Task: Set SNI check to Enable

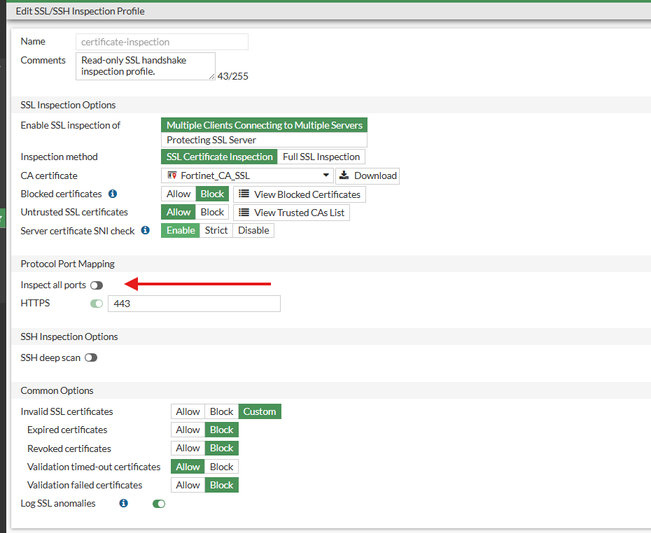Action: [181, 230]
